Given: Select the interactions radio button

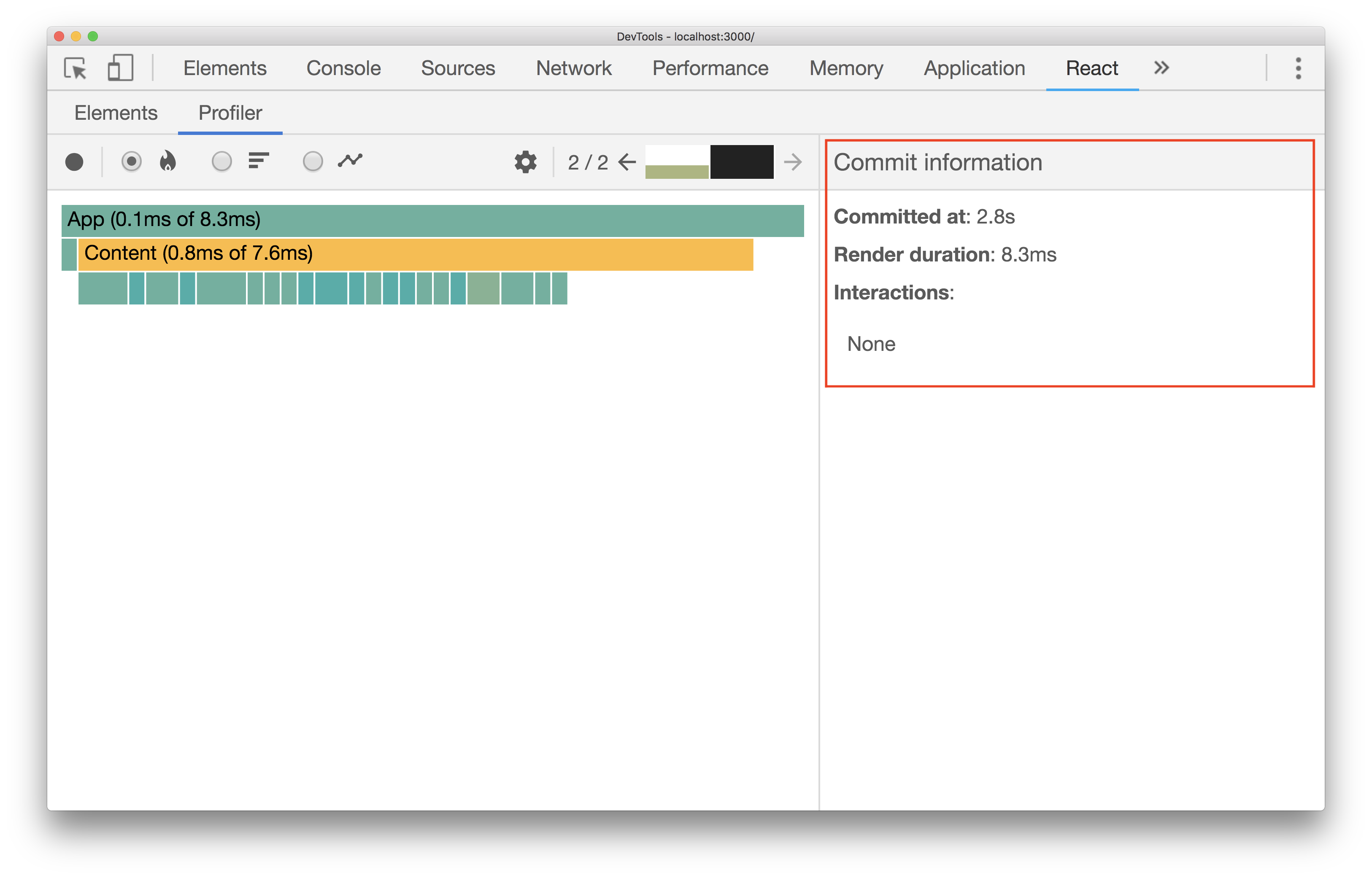Looking at the screenshot, I should [313, 162].
